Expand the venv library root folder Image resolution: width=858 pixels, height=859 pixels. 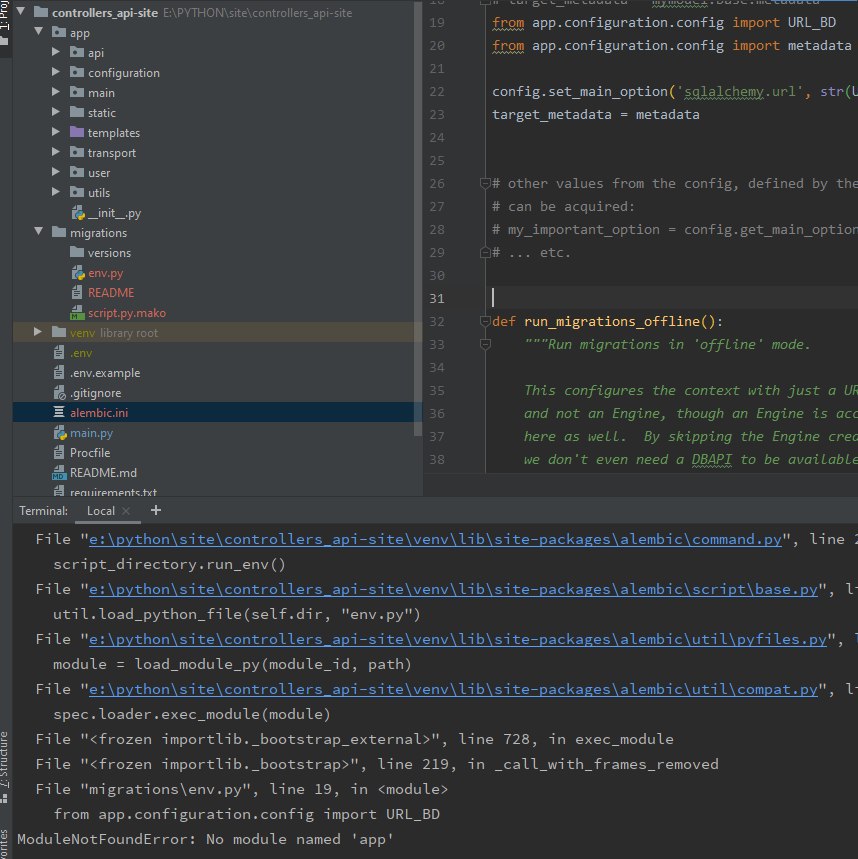tap(39, 332)
